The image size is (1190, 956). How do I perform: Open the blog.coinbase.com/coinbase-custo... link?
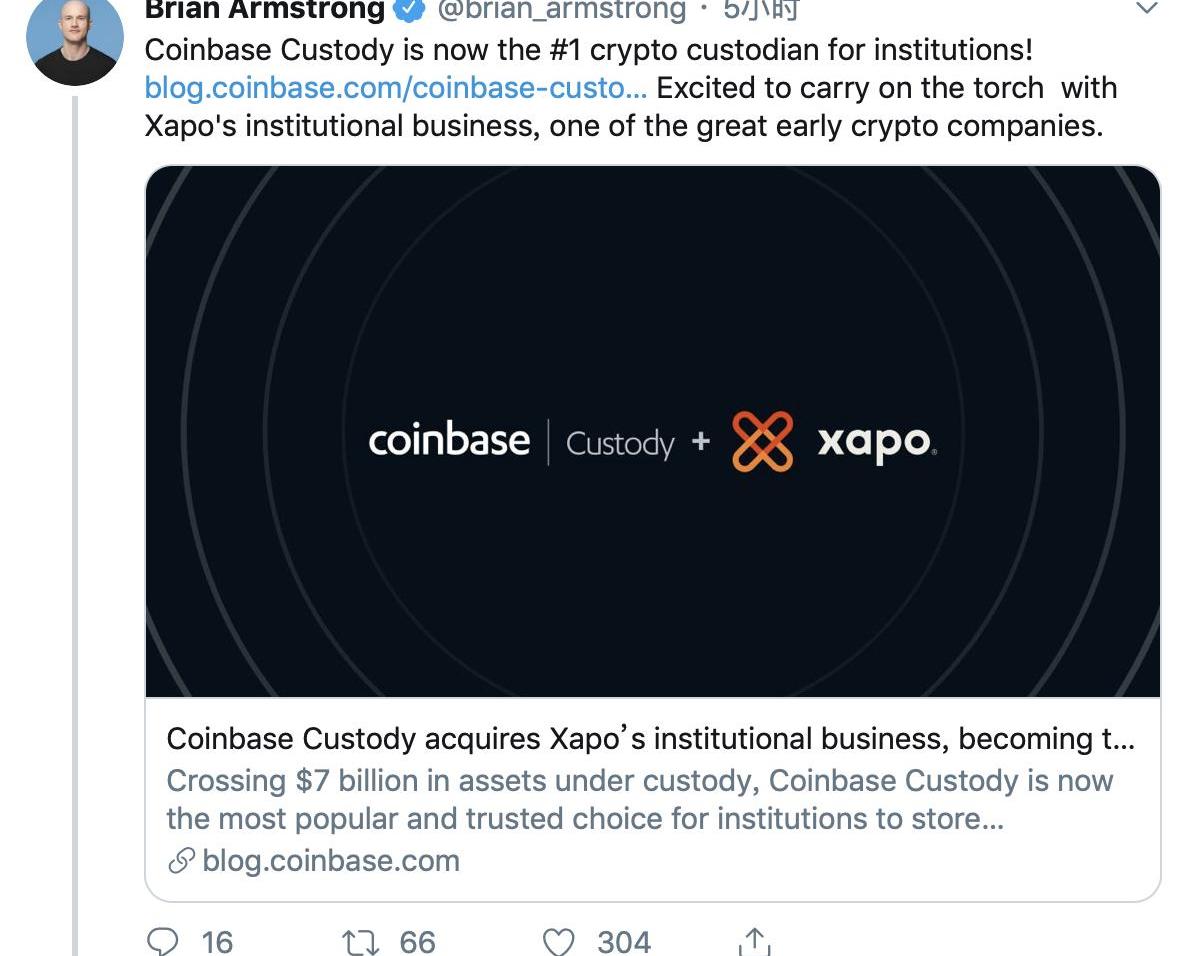tap(395, 88)
